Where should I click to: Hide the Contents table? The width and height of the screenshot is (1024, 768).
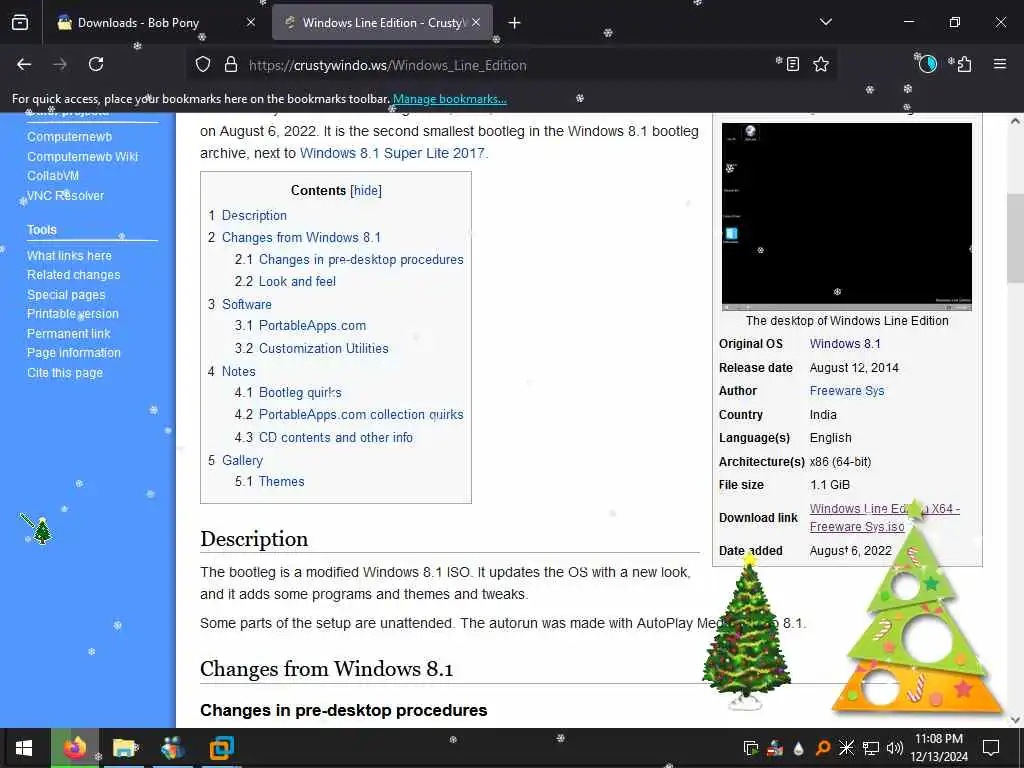(x=366, y=190)
